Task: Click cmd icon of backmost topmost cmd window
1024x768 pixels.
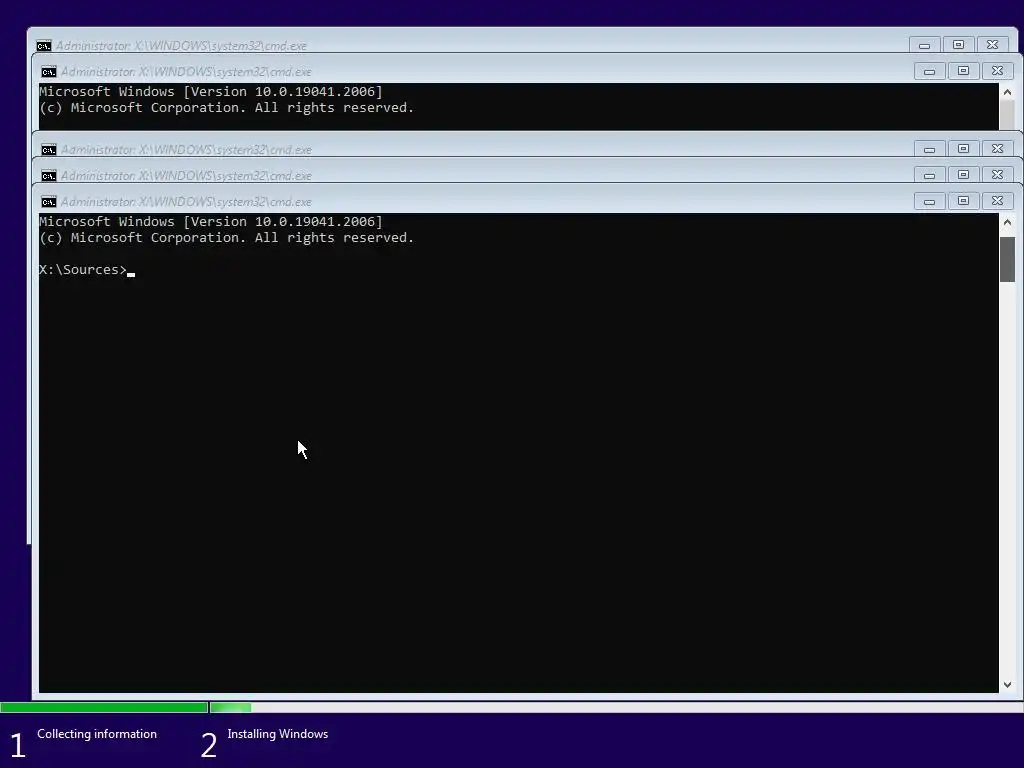Action: point(44,46)
